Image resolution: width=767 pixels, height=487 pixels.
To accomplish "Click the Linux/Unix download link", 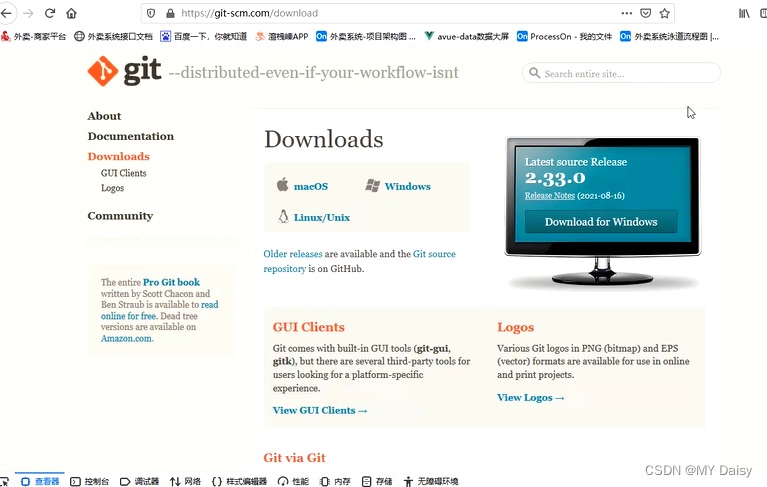I will click(322, 218).
